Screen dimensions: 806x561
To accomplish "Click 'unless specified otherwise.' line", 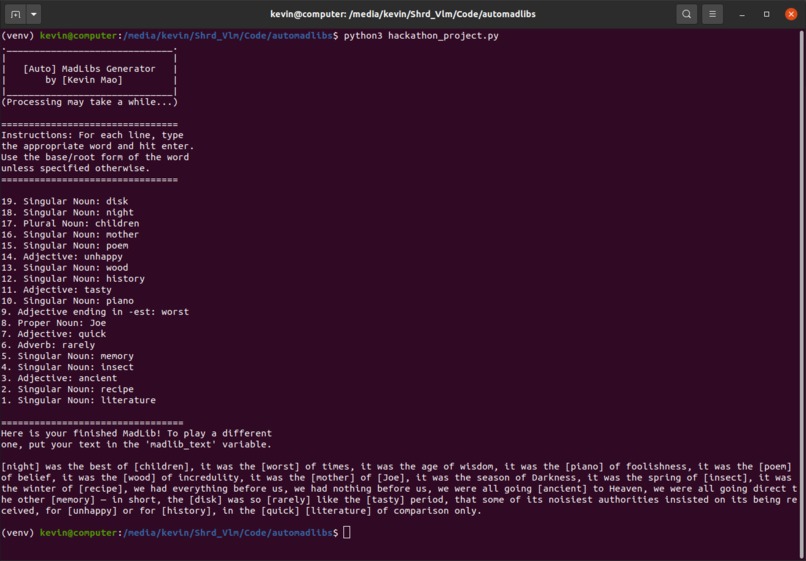I will click(x=76, y=169).
